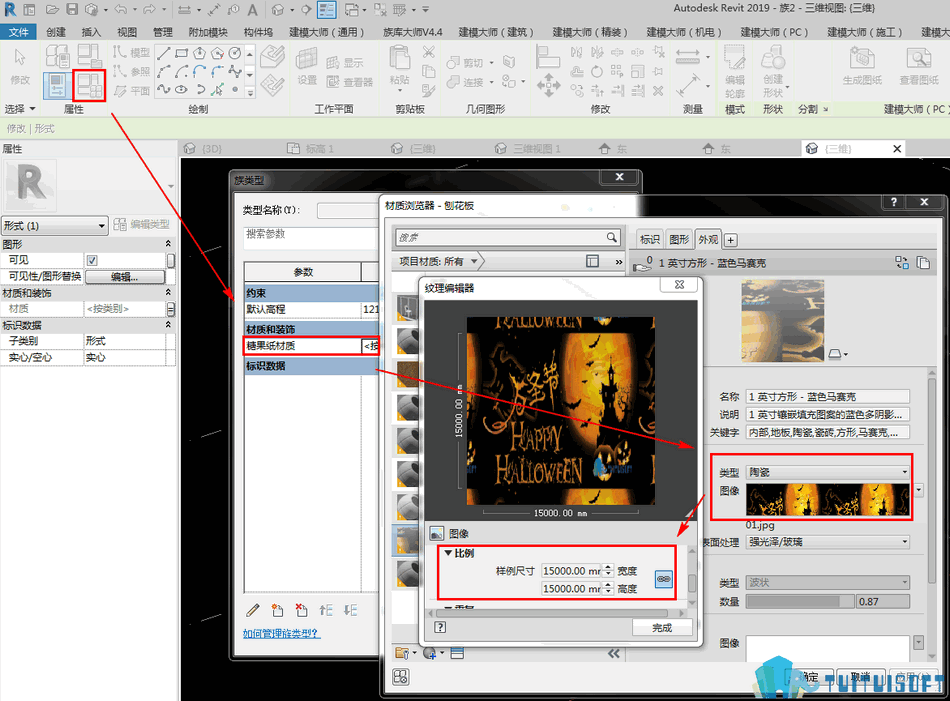Toggle the 可见 checkbox in properties
The height and width of the screenshot is (701, 950).
click(92, 260)
